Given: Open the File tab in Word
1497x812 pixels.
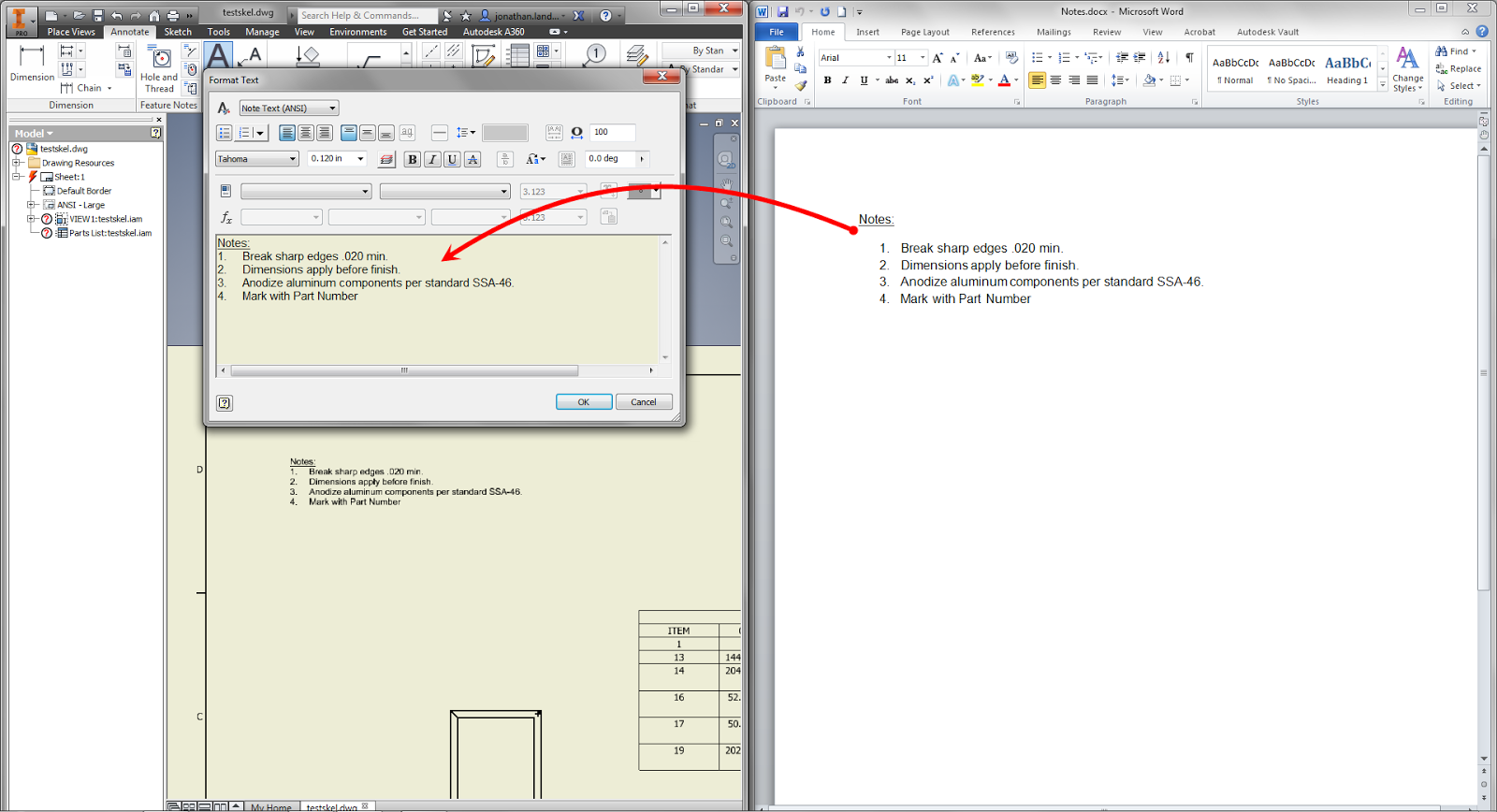Looking at the screenshot, I should [777, 32].
